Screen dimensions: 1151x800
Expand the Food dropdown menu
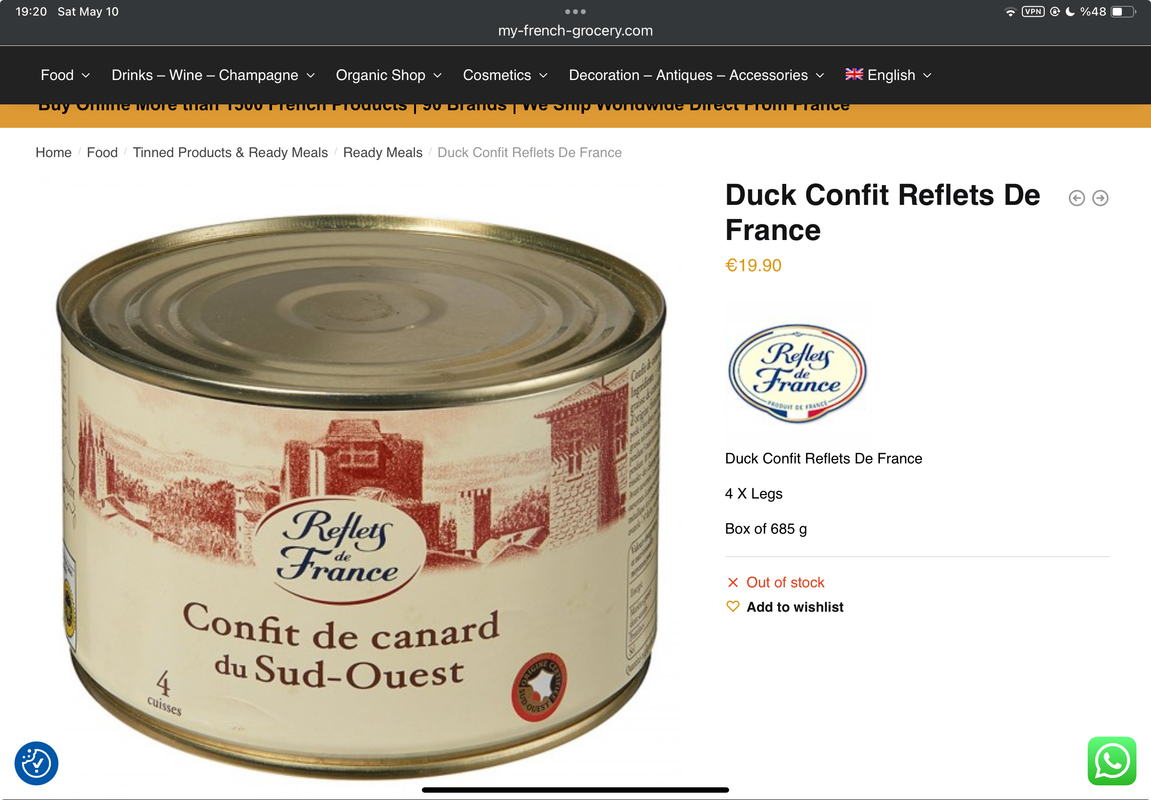pos(65,75)
